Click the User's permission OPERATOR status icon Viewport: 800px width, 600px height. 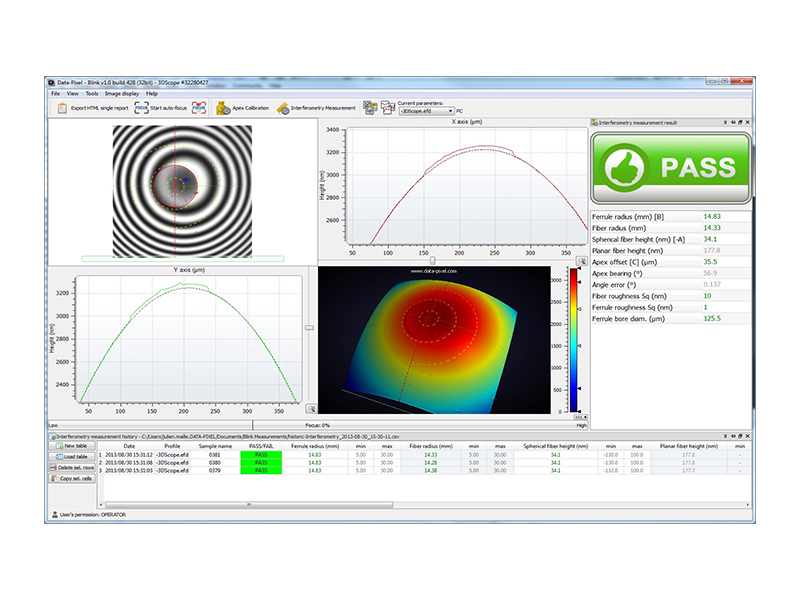pyautogui.click(x=55, y=515)
